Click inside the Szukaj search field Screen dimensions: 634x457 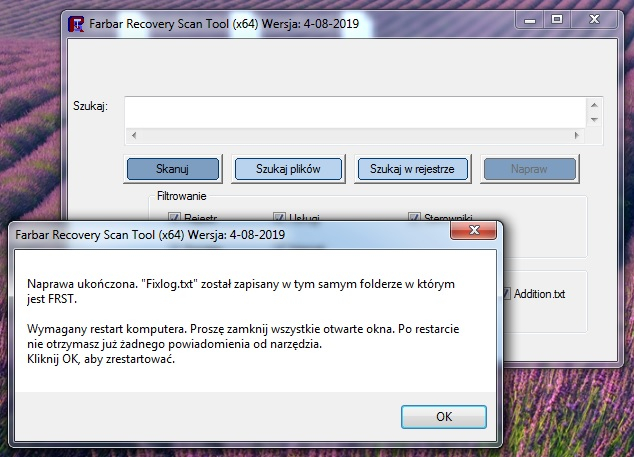coord(356,113)
